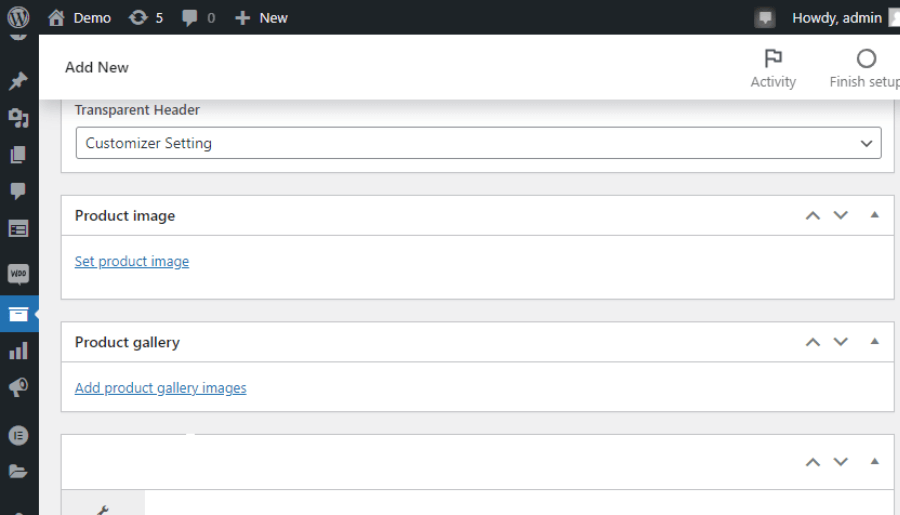Collapse the Product gallery panel
900x515 pixels.
(x=874, y=342)
